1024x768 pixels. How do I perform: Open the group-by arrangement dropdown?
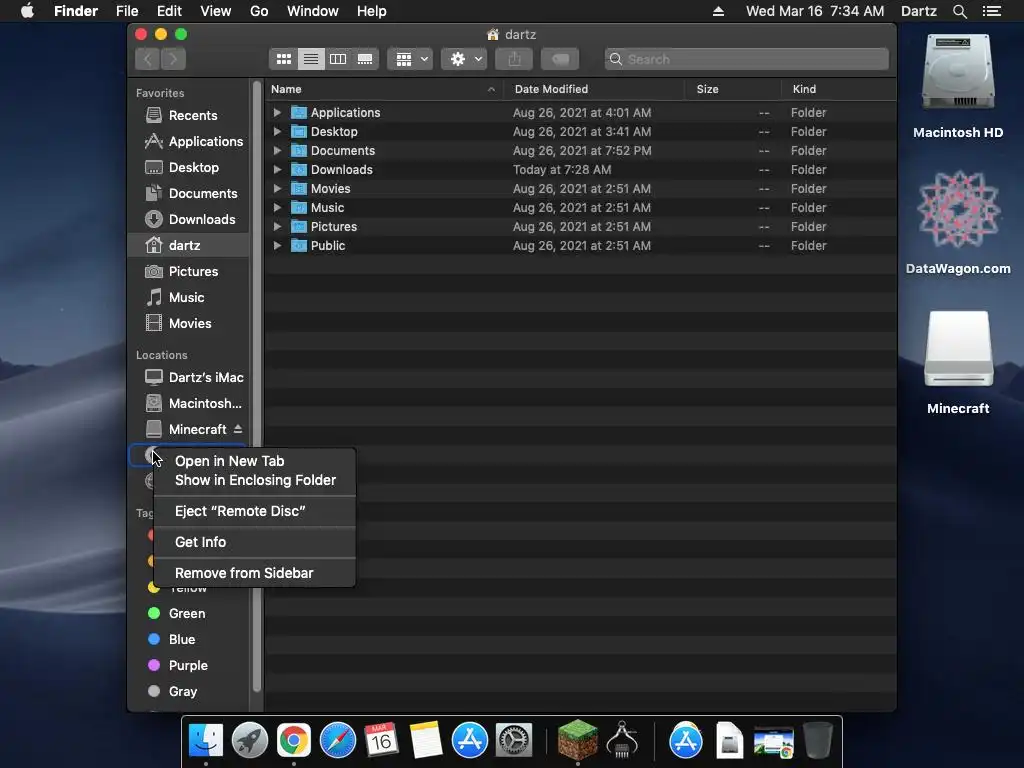pyautogui.click(x=410, y=59)
